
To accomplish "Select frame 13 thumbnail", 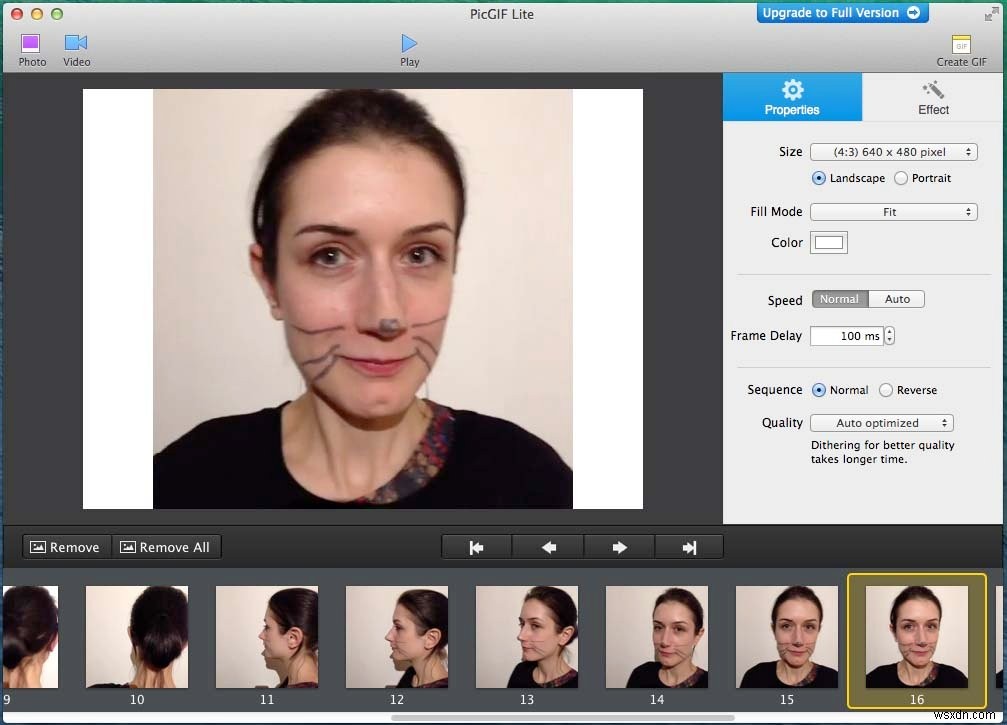I will point(527,637).
